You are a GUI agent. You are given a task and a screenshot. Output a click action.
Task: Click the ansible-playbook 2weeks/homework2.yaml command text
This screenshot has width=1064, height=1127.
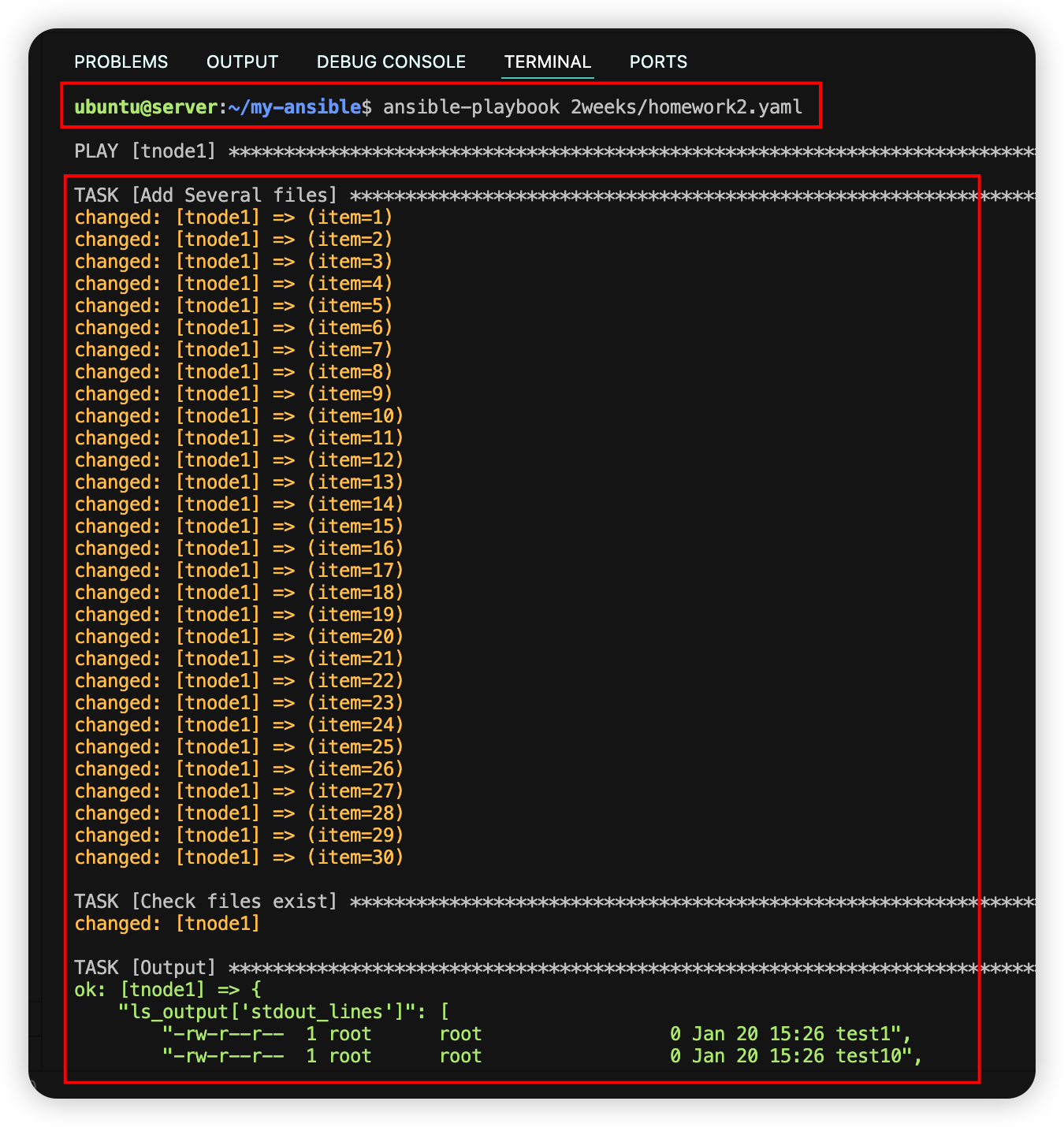[x=593, y=106]
